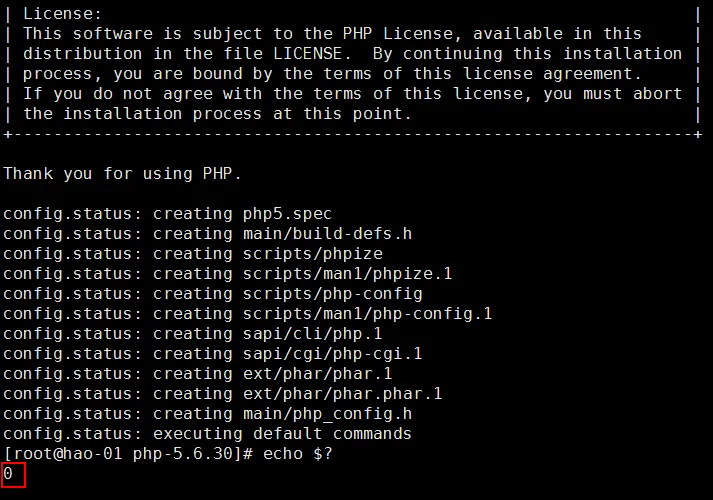Click the red-boxed 0 exit status output

9,473
